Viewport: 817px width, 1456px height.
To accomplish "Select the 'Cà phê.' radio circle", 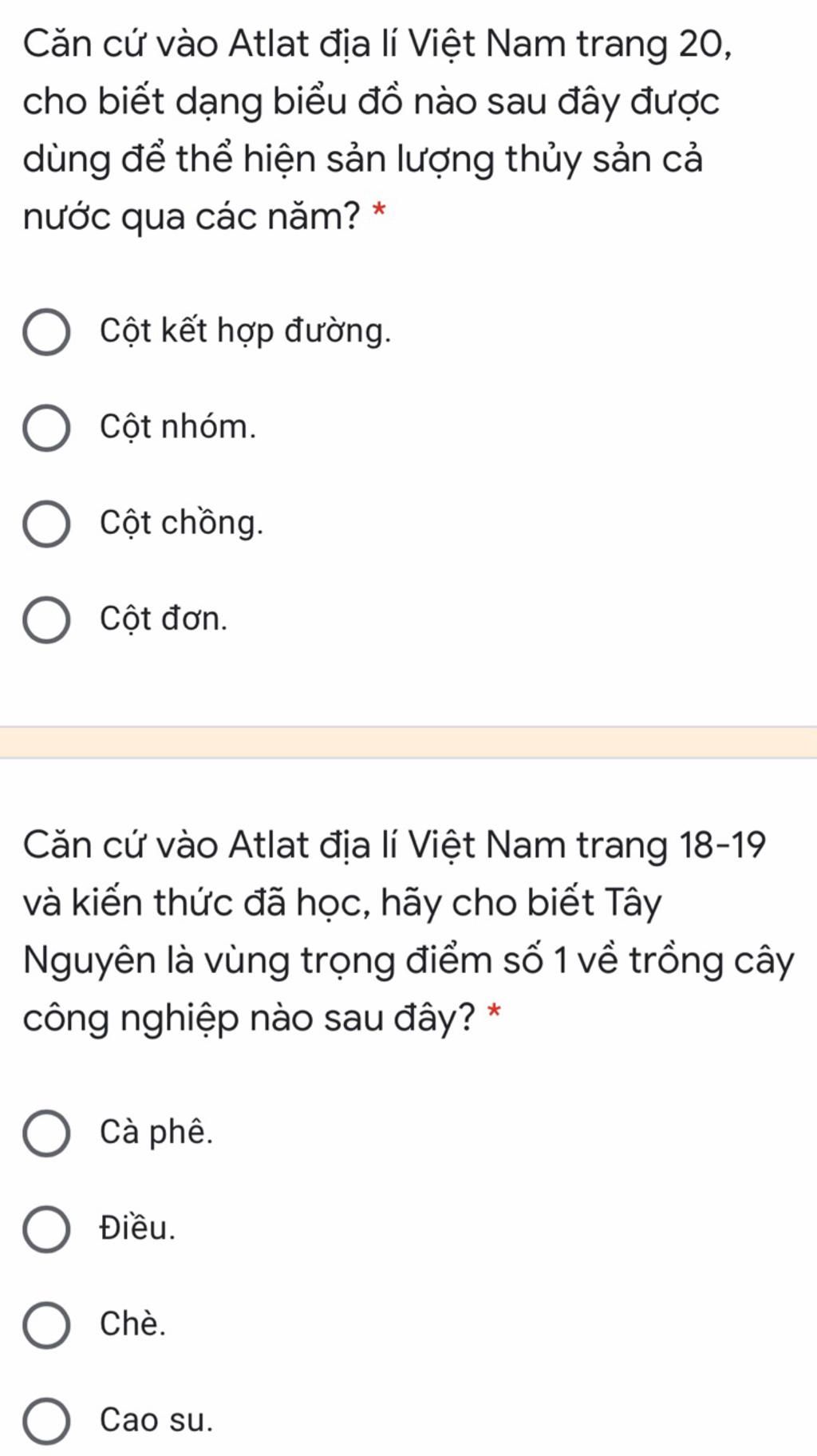I will tap(46, 1134).
